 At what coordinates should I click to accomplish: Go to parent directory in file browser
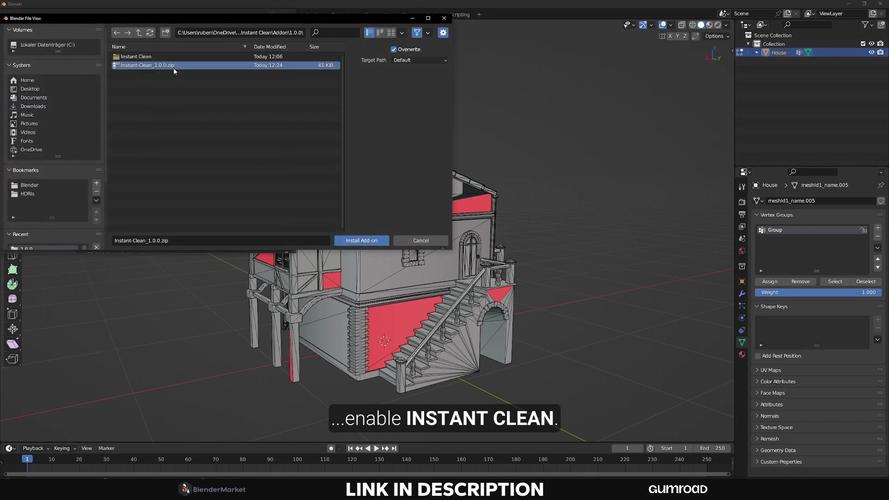(x=139, y=33)
